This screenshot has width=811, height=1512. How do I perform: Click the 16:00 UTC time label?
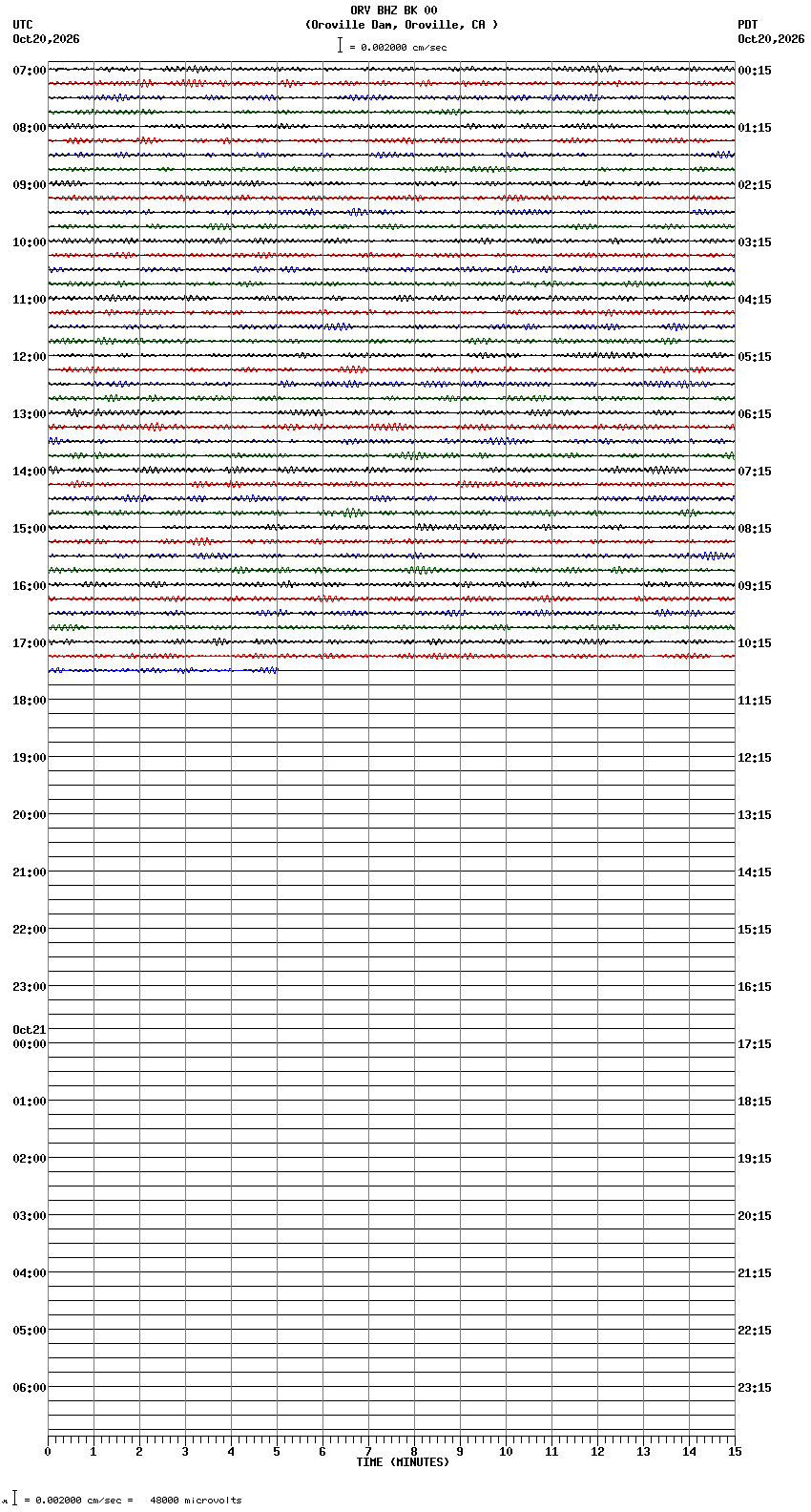30,586
